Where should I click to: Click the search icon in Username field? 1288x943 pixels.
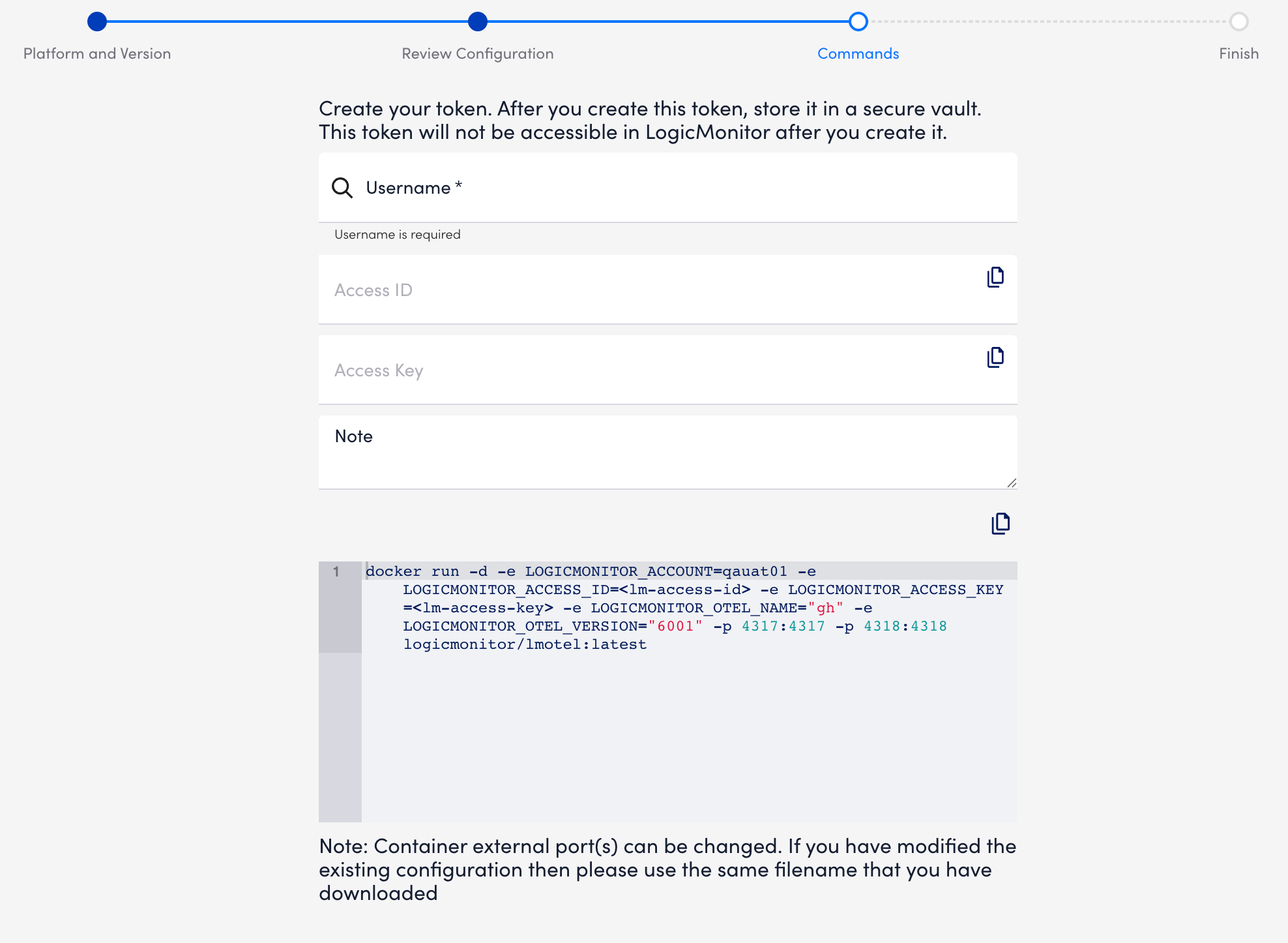(342, 187)
